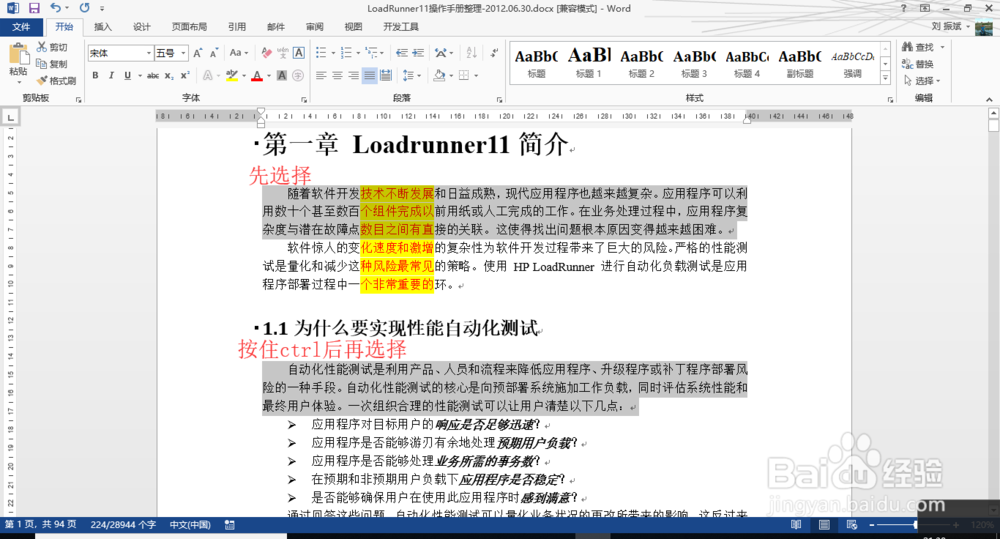Screen dimensions: 1000x539
Task: Decrease paragraph indent
Action: point(402,53)
